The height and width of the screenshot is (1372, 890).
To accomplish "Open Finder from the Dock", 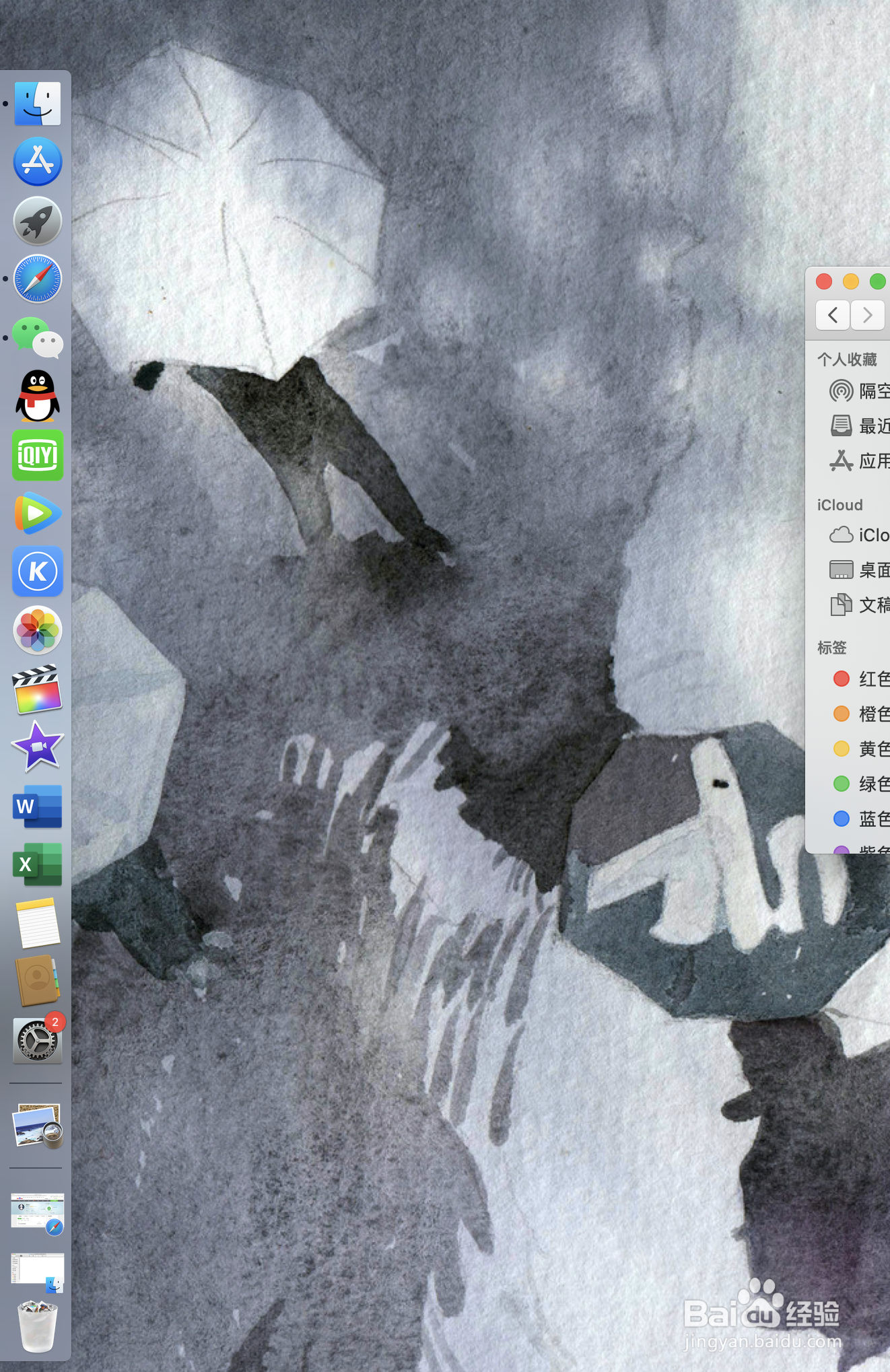I will click(x=38, y=103).
